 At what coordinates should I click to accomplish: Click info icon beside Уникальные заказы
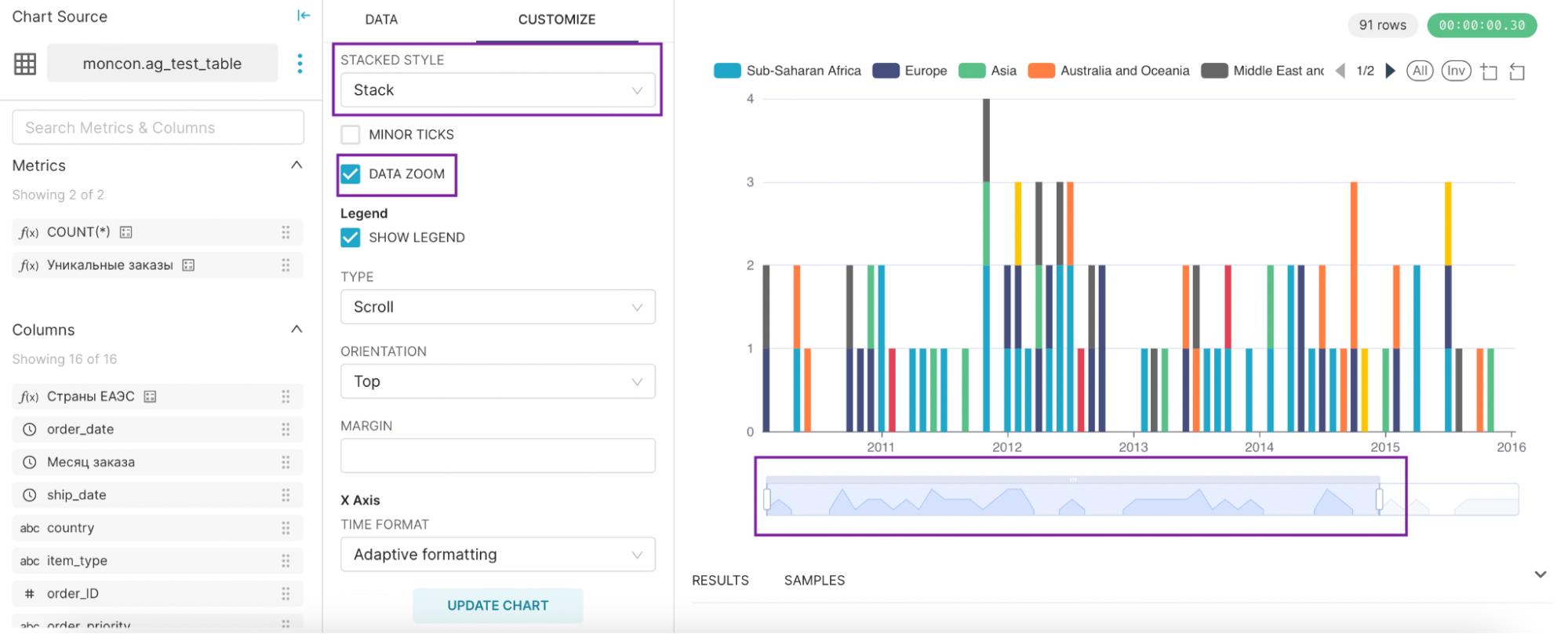pos(188,265)
